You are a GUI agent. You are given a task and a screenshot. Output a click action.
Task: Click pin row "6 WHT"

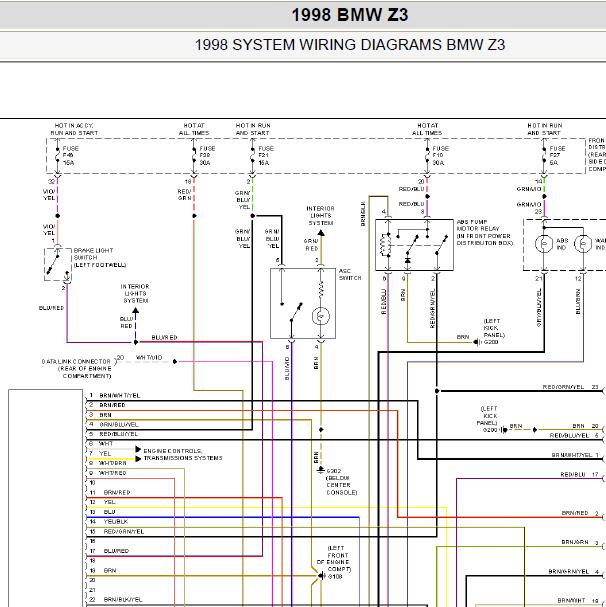point(101,444)
